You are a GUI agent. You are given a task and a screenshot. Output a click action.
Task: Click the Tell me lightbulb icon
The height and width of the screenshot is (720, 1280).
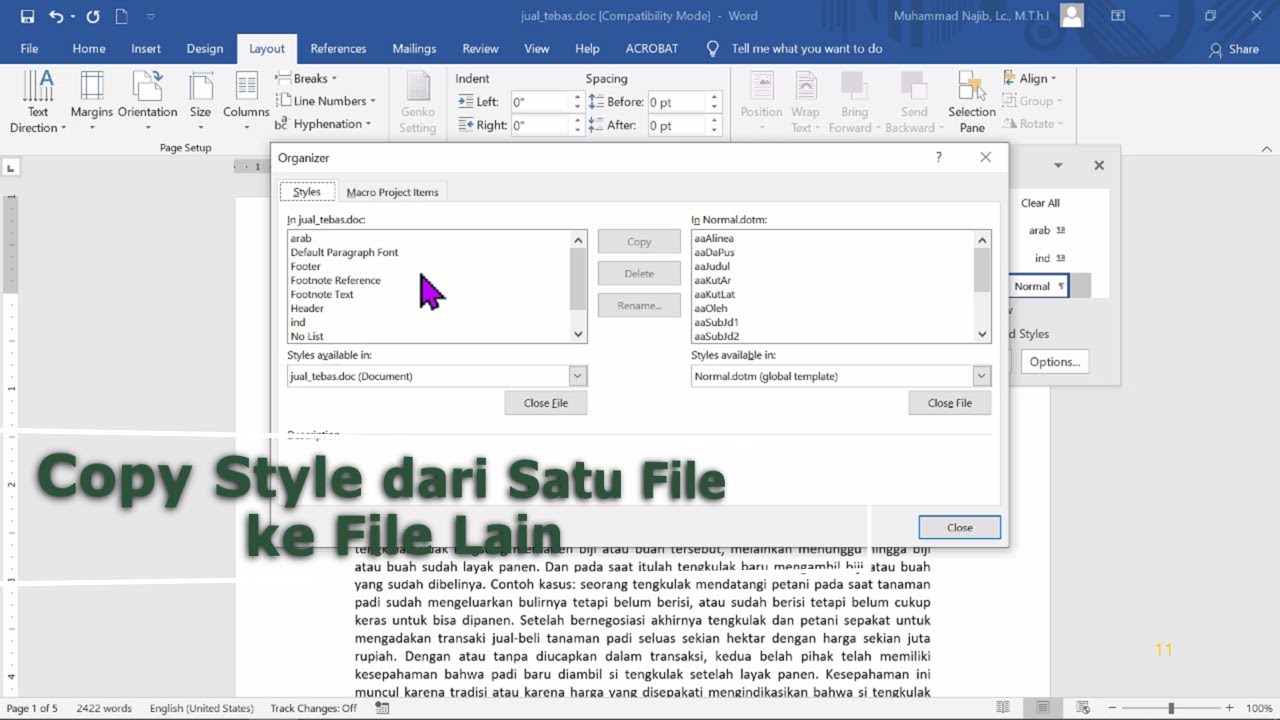click(x=713, y=48)
